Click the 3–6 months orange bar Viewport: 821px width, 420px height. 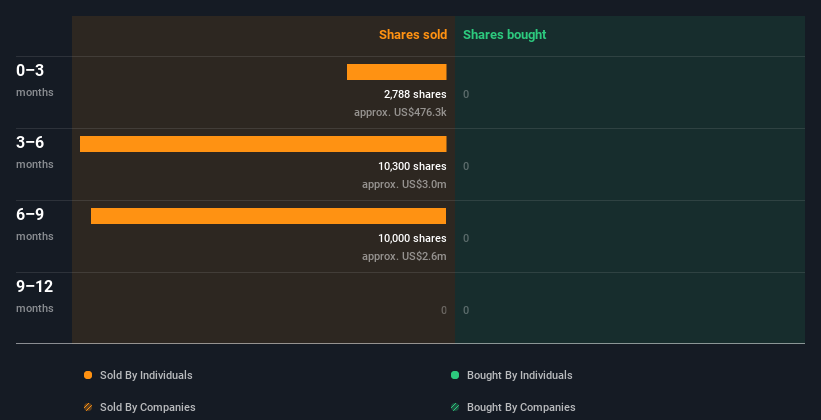pos(263,144)
